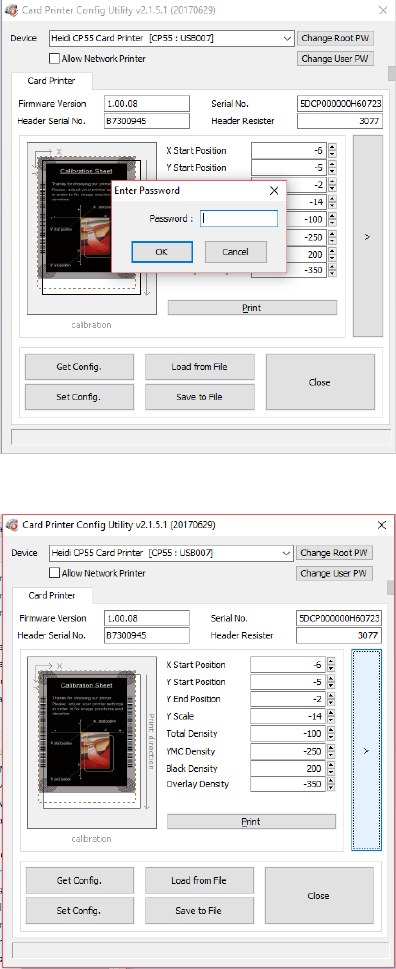Increase X Start Position in window without a dialog
396x969 pixels.
click(331, 661)
